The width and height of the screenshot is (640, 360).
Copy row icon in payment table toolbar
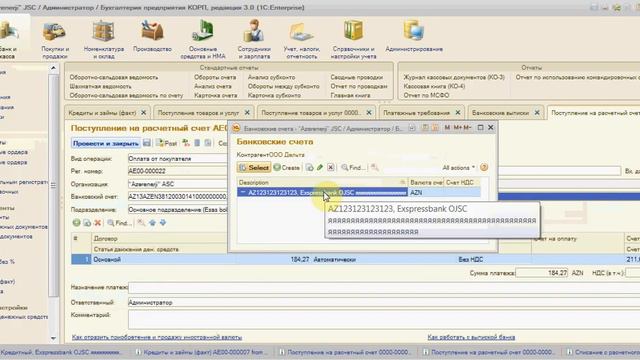(87, 223)
